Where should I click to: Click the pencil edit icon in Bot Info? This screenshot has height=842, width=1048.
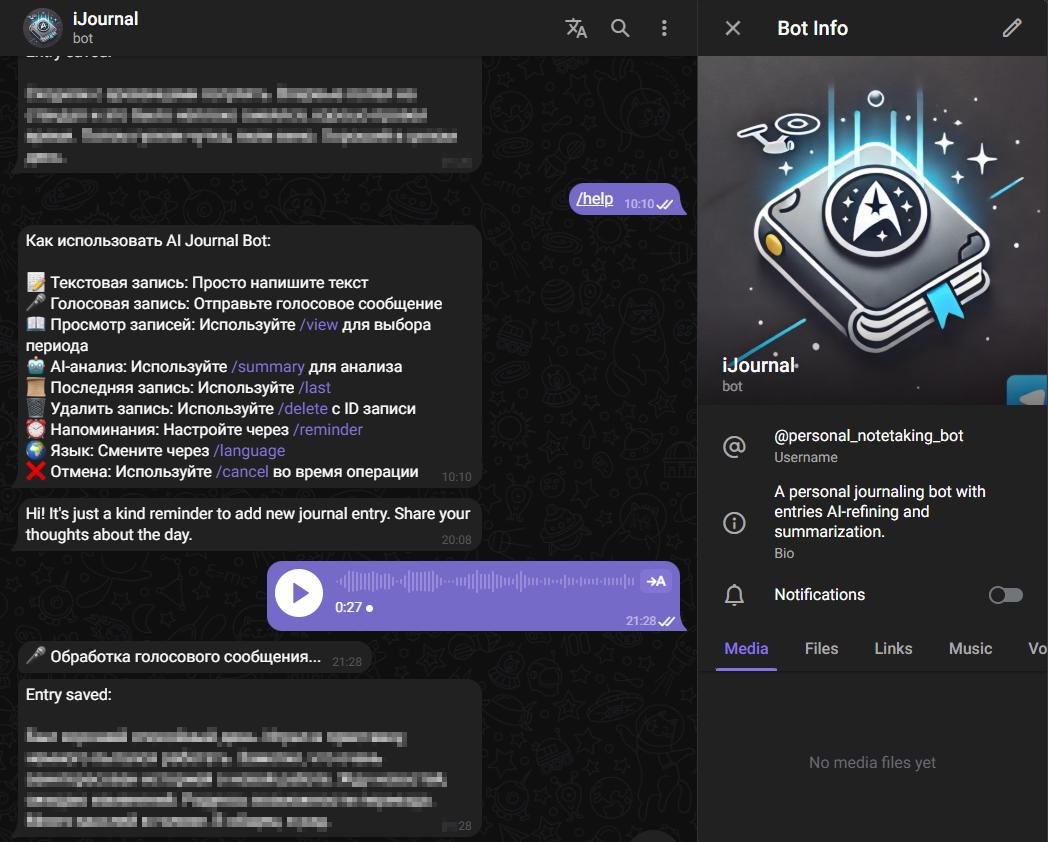1012,28
